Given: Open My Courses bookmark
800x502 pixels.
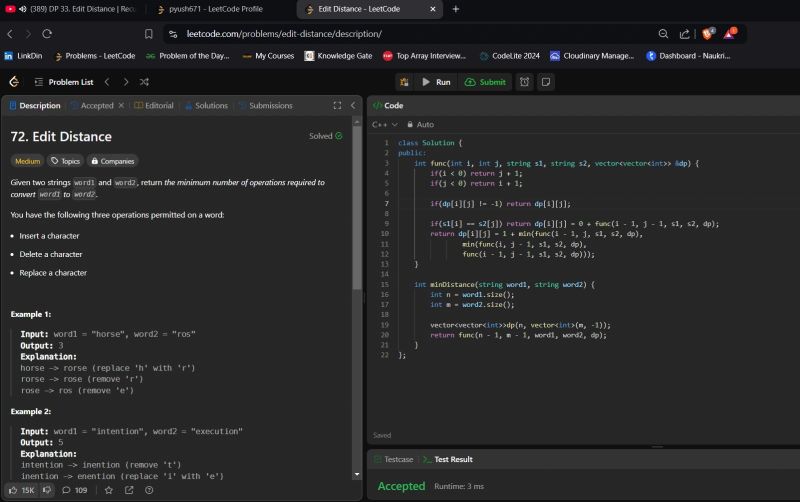Looking at the screenshot, I should click(268, 56).
